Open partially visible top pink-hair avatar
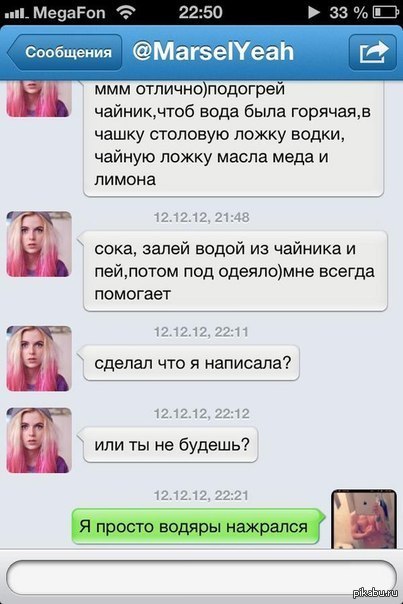The width and height of the screenshot is (403, 604). pyautogui.click(x=39, y=99)
